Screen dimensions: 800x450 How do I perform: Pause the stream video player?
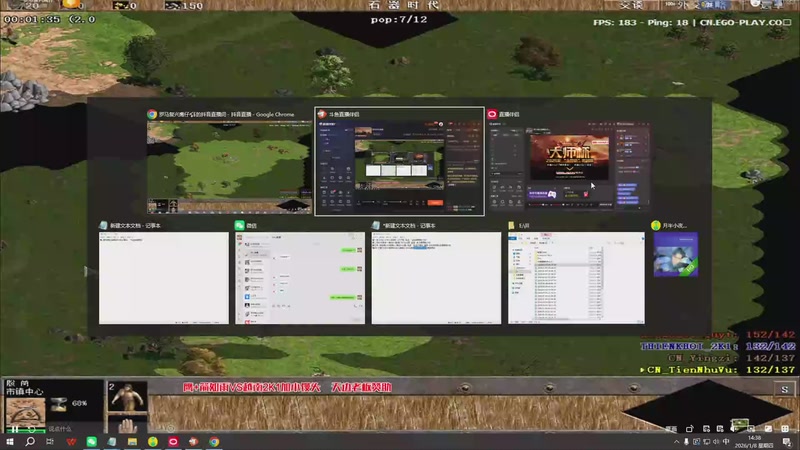[15, 429]
